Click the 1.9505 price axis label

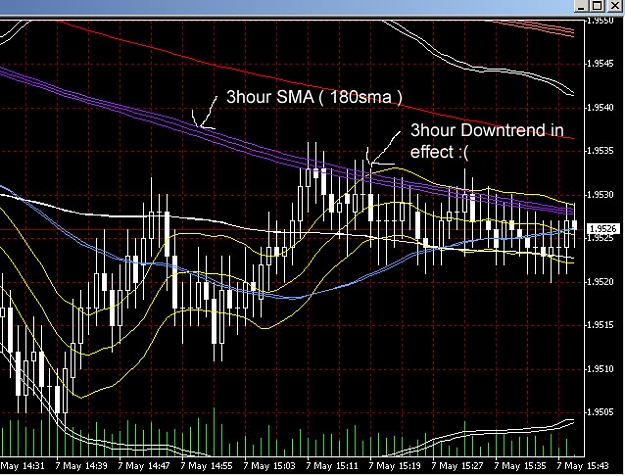(x=600, y=412)
